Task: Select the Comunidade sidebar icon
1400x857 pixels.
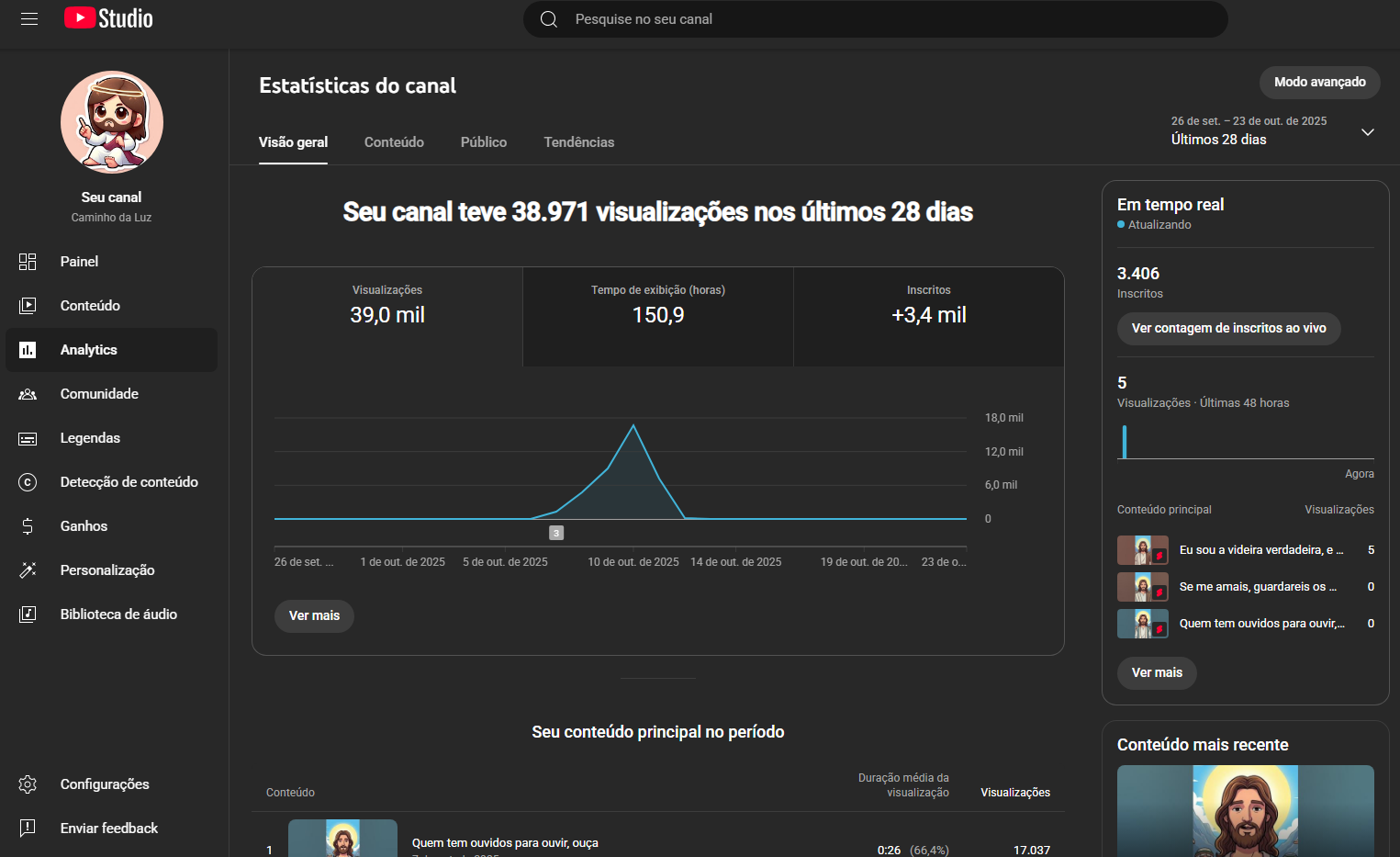Action: pyautogui.click(x=28, y=394)
